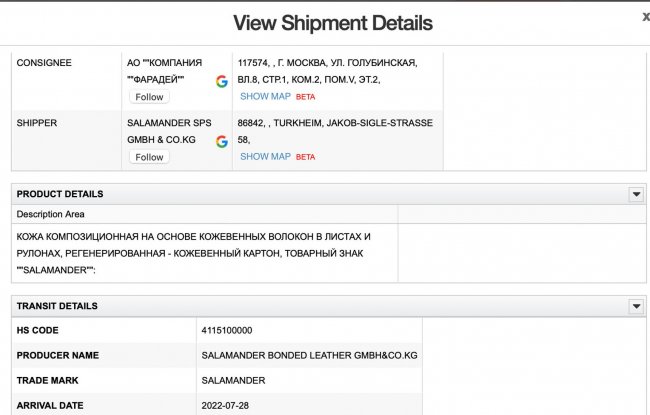Click producer name Salamander Bonded Leather value
This screenshot has height=415, width=650.
(x=308, y=355)
